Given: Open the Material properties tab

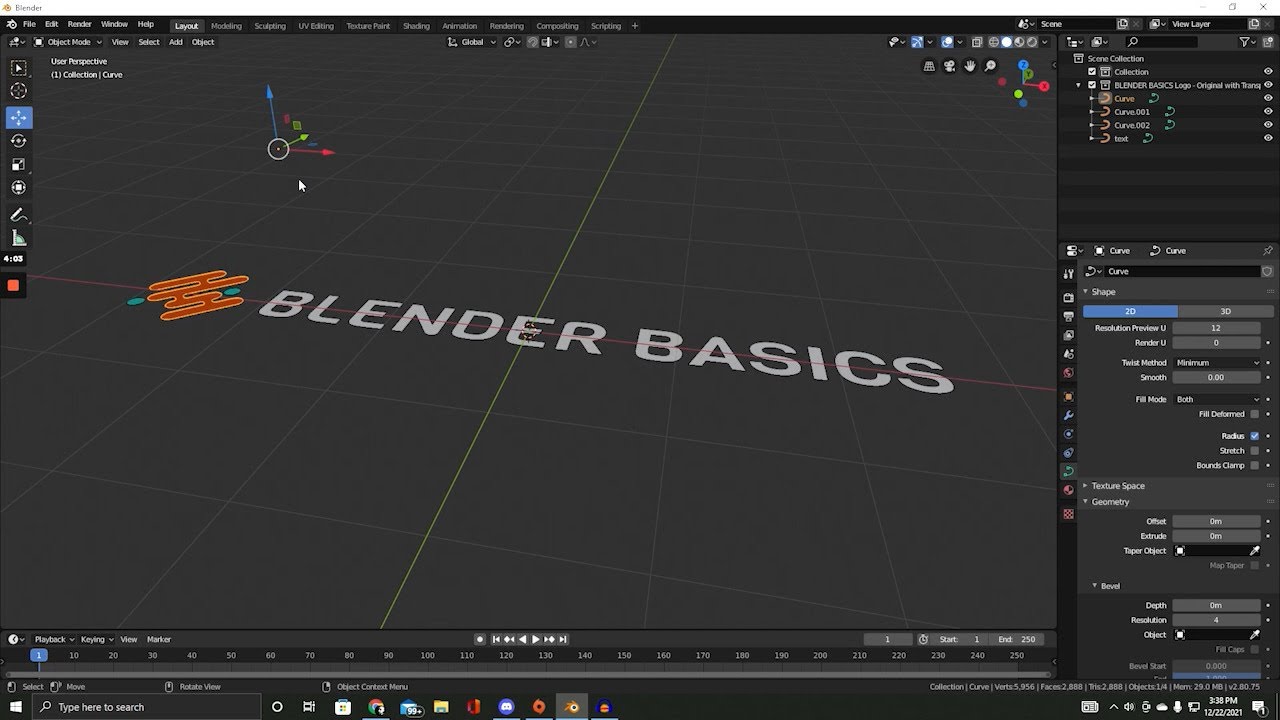Looking at the screenshot, I should point(1068,490).
